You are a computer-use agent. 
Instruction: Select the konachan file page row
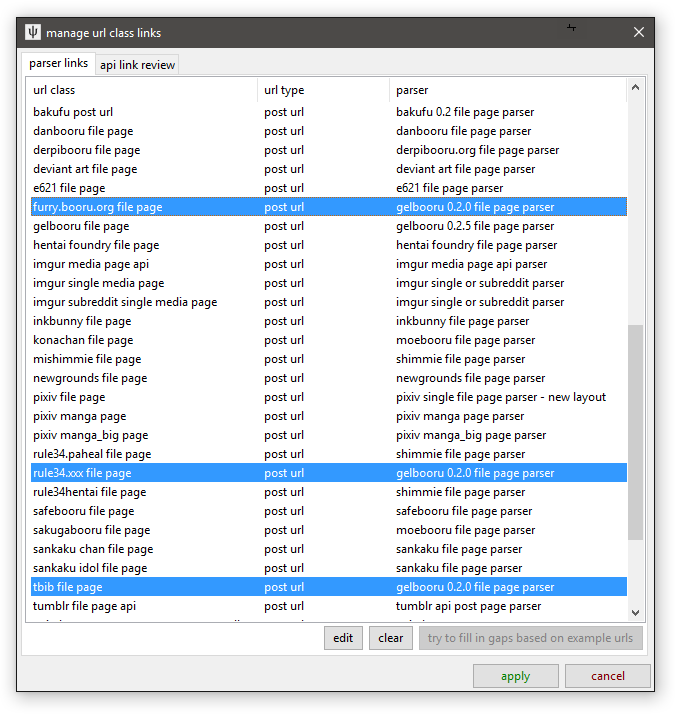pos(329,340)
